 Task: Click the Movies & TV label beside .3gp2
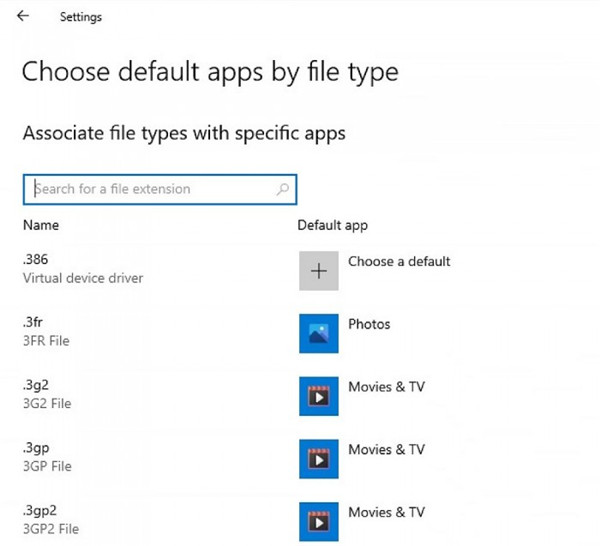click(386, 512)
